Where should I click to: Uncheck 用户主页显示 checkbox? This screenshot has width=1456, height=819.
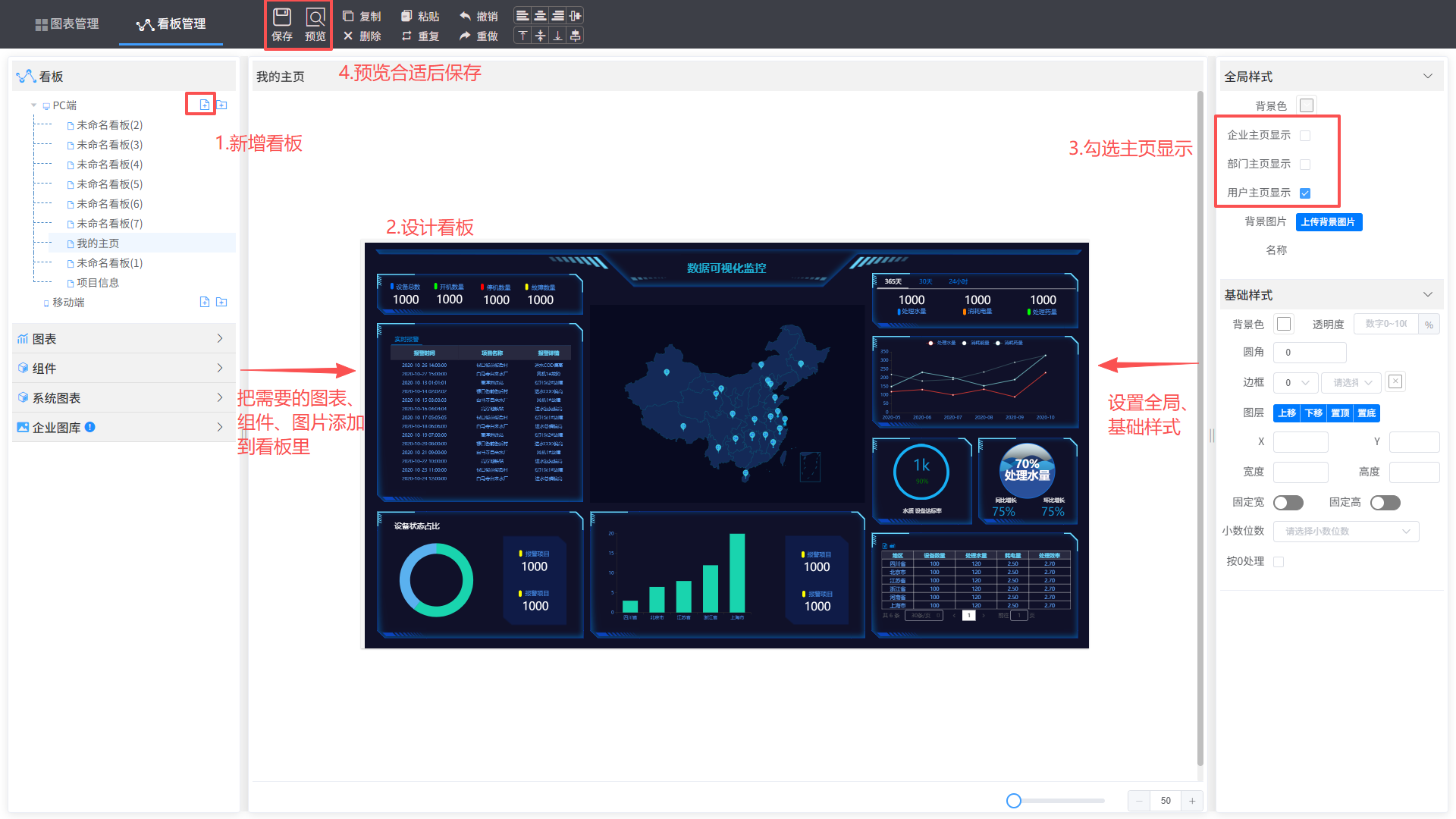(1305, 193)
